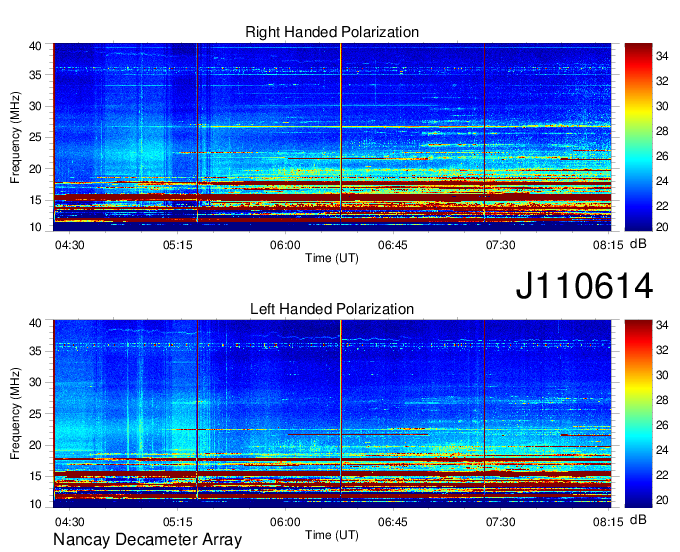
Task: Click the 10 MHz tick on Left Handed plot
Action: 36,504
